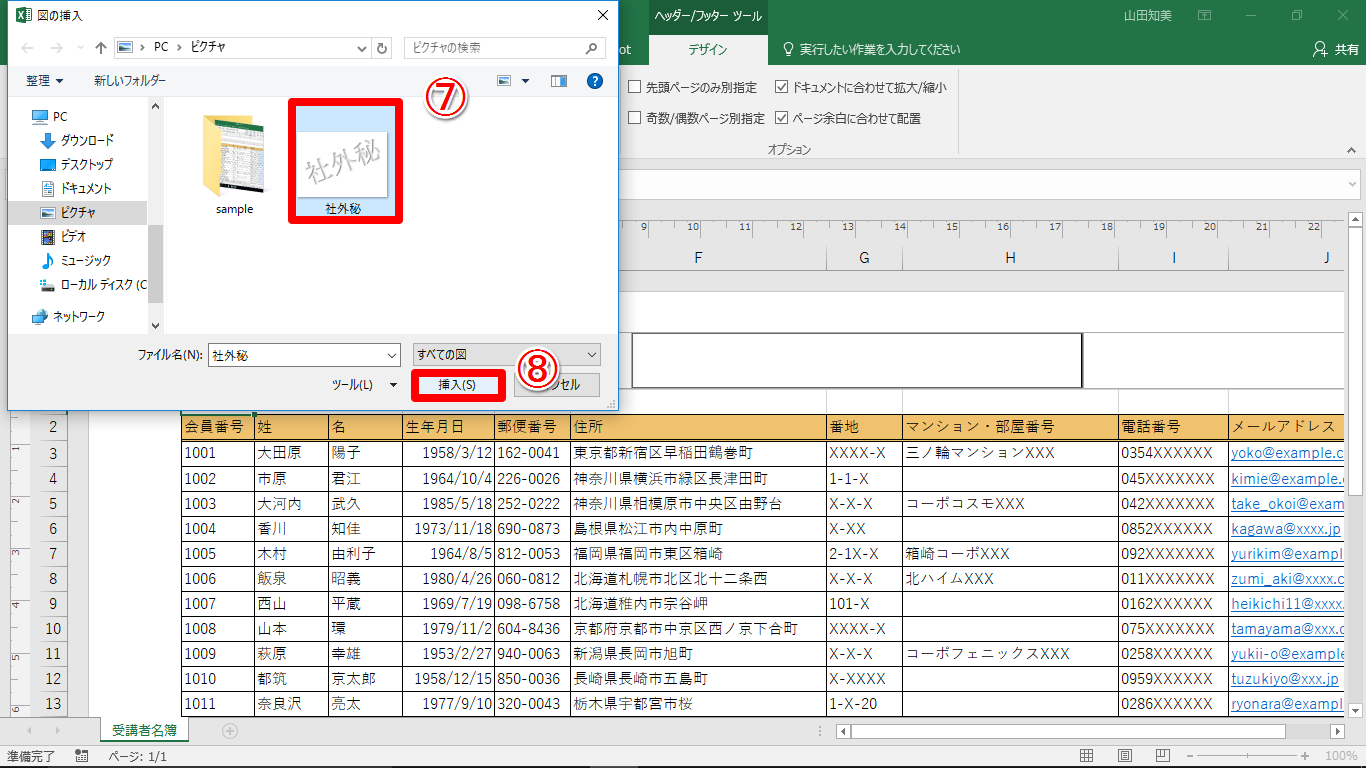The image size is (1366, 768).
Task: Click the 実行したい作業 search field
Action: pyautogui.click(x=870, y=49)
